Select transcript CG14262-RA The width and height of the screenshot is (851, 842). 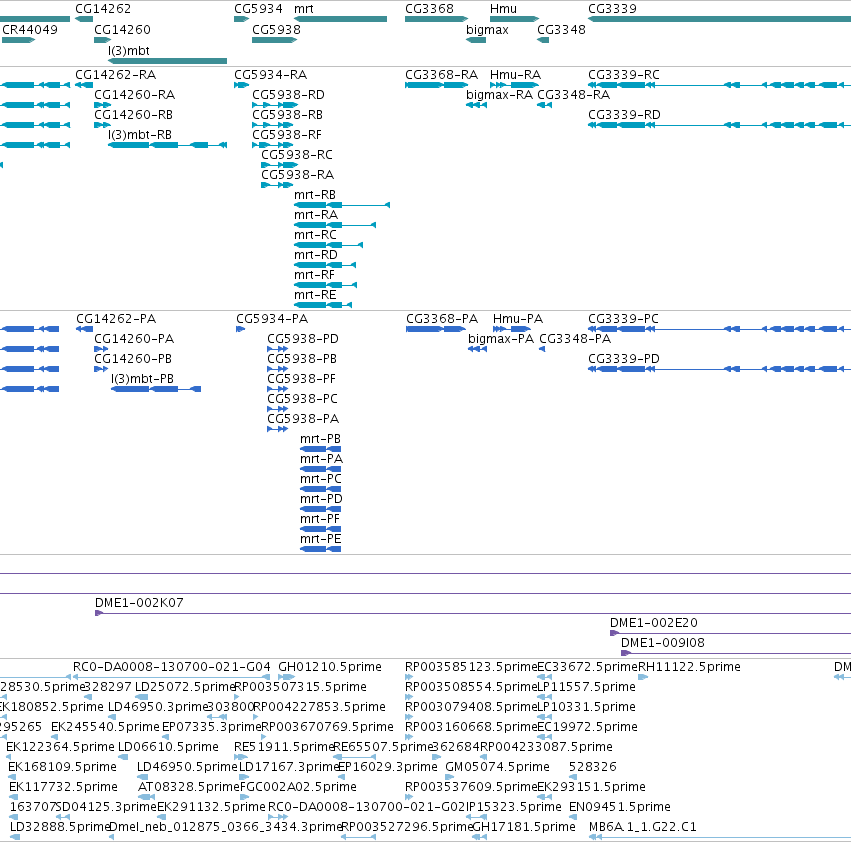tap(84, 85)
